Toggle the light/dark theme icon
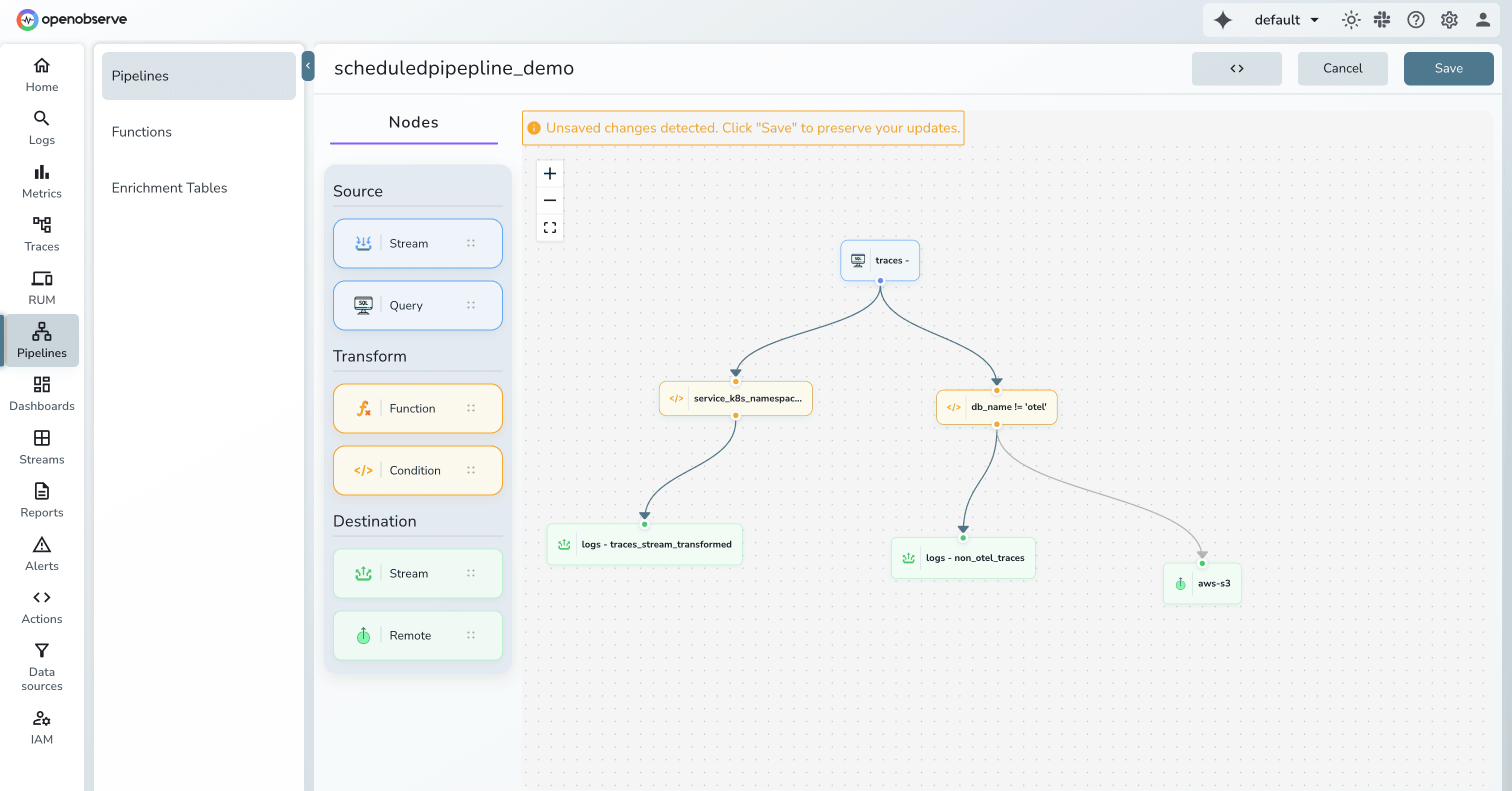The width and height of the screenshot is (1512, 791). tap(1350, 20)
